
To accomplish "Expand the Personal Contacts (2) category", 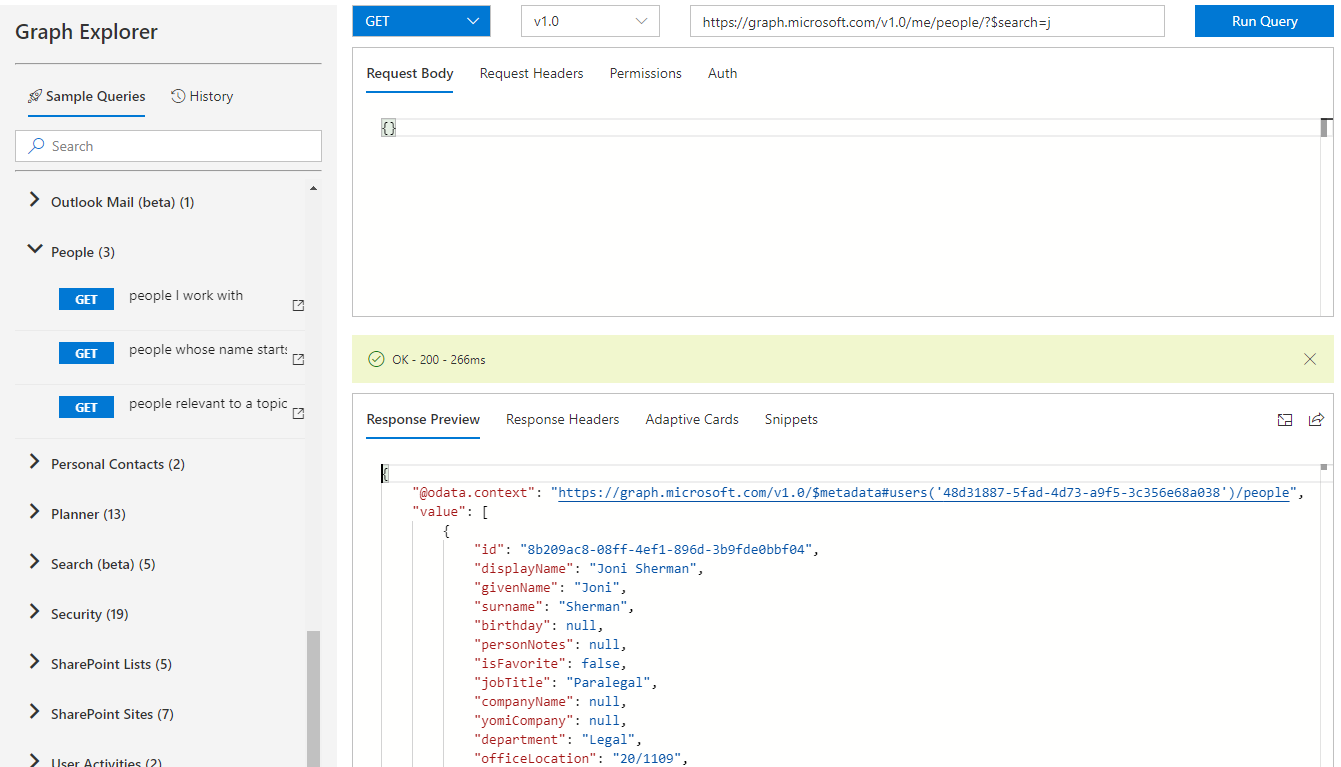I will [35, 462].
